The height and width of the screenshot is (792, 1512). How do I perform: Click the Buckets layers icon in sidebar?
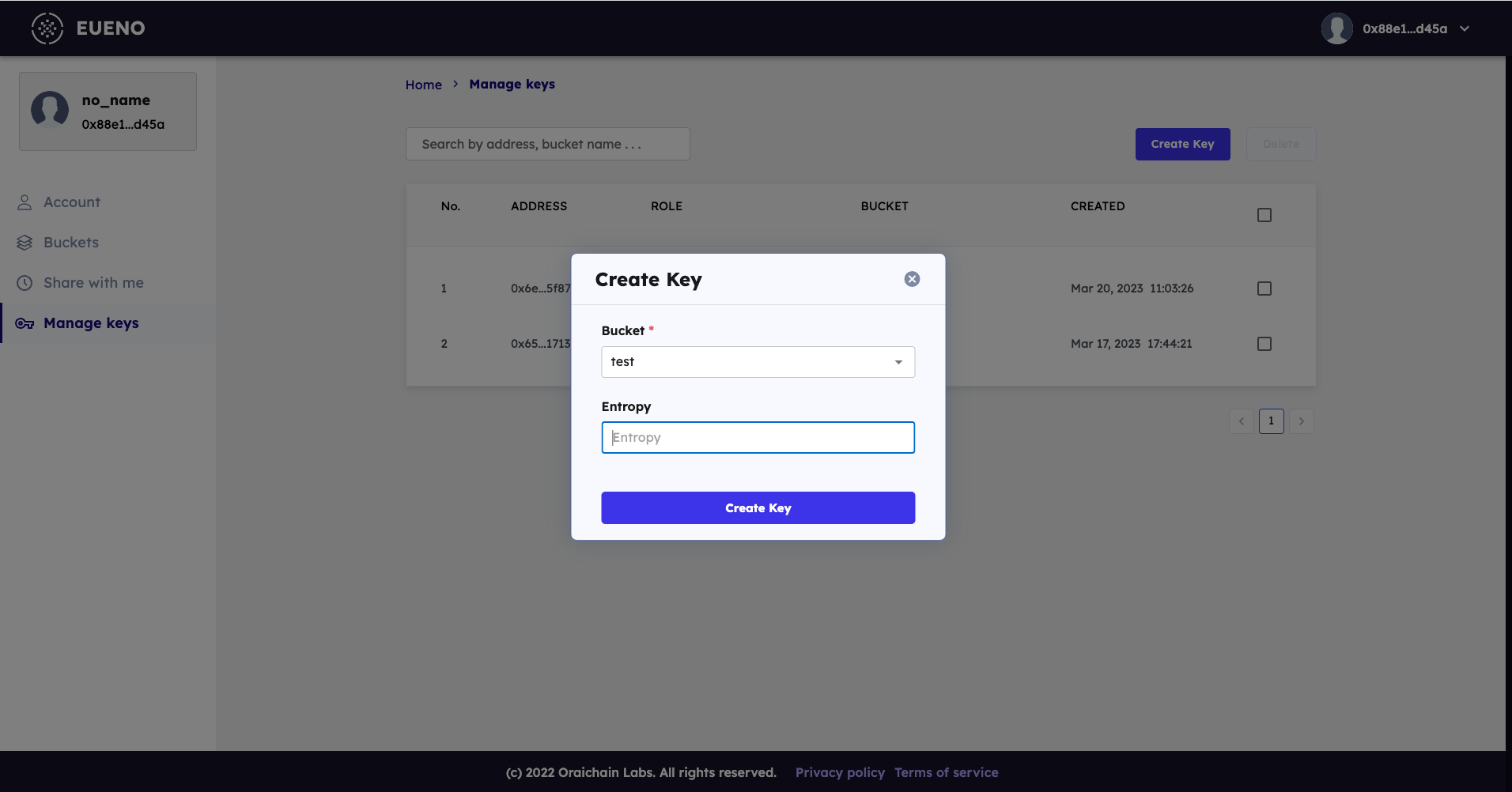tap(25, 243)
